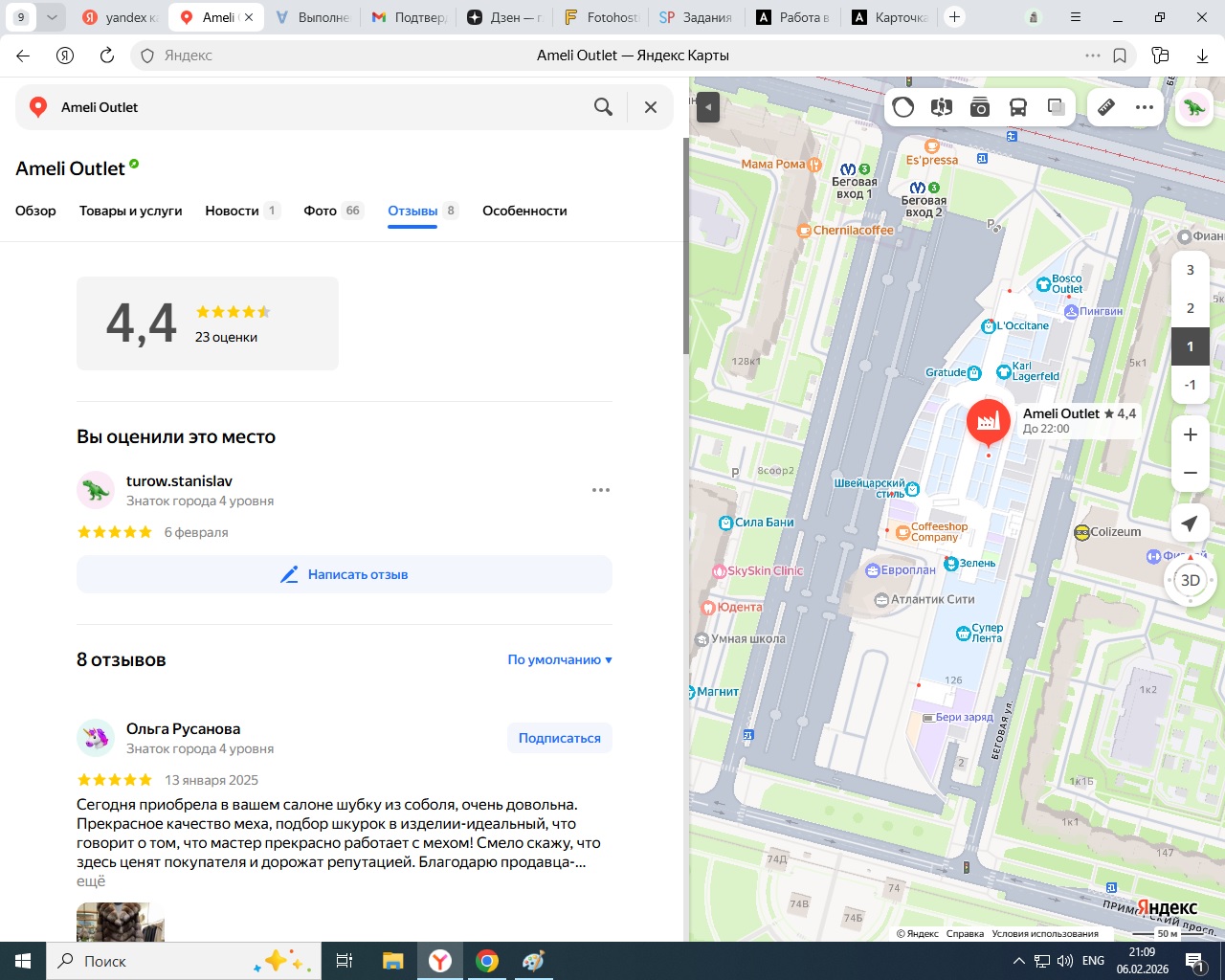Switch to floor 2 of the building
This screenshot has height=980, width=1225.
point(1191,308)
